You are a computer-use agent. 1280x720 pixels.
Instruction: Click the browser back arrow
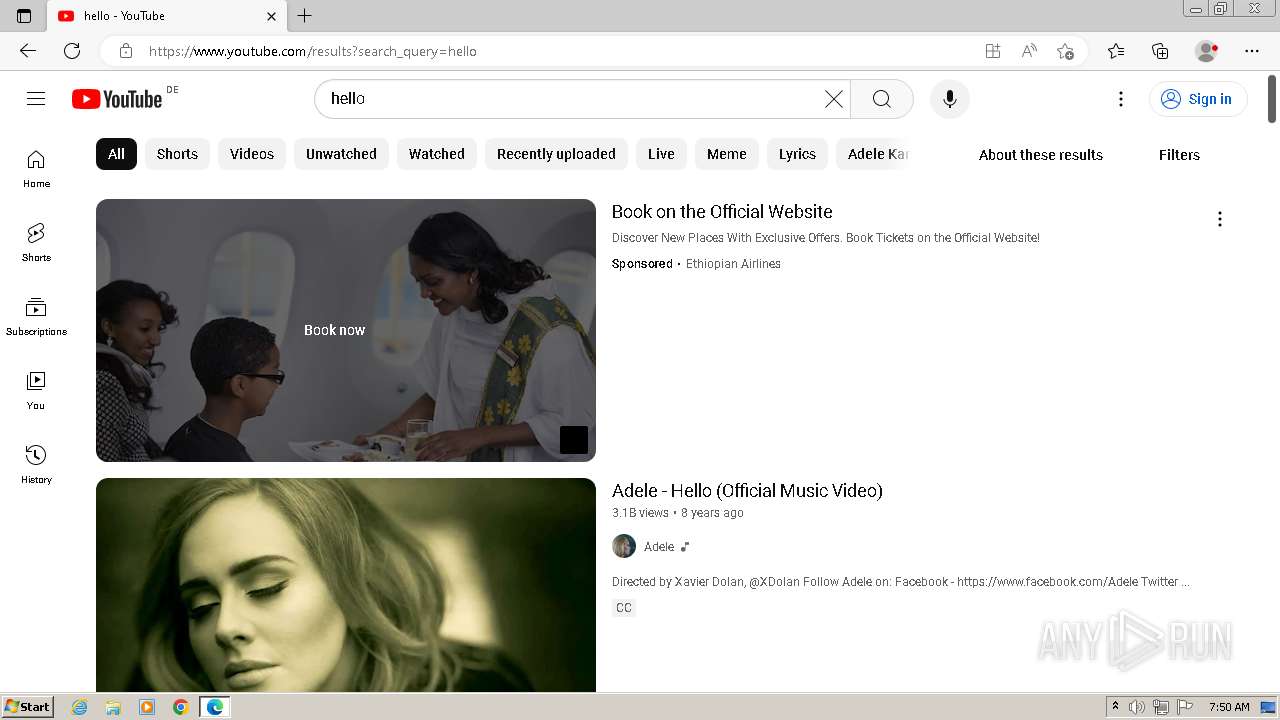[28, 51]
